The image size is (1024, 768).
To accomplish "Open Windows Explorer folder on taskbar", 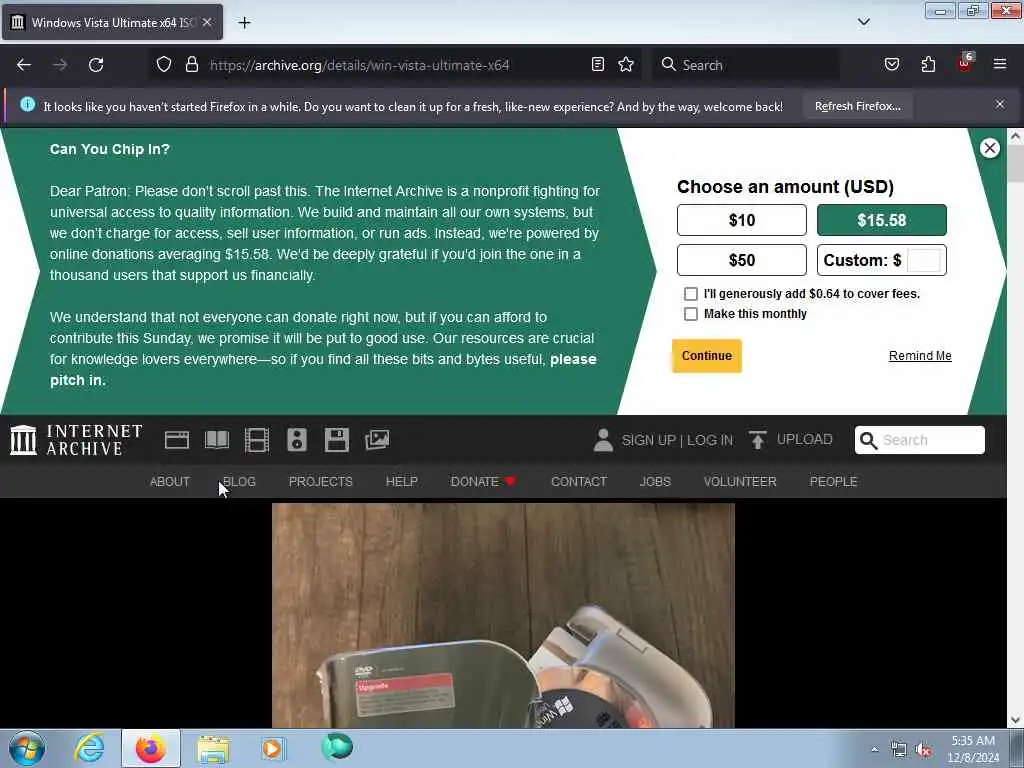I will (213, 749).
